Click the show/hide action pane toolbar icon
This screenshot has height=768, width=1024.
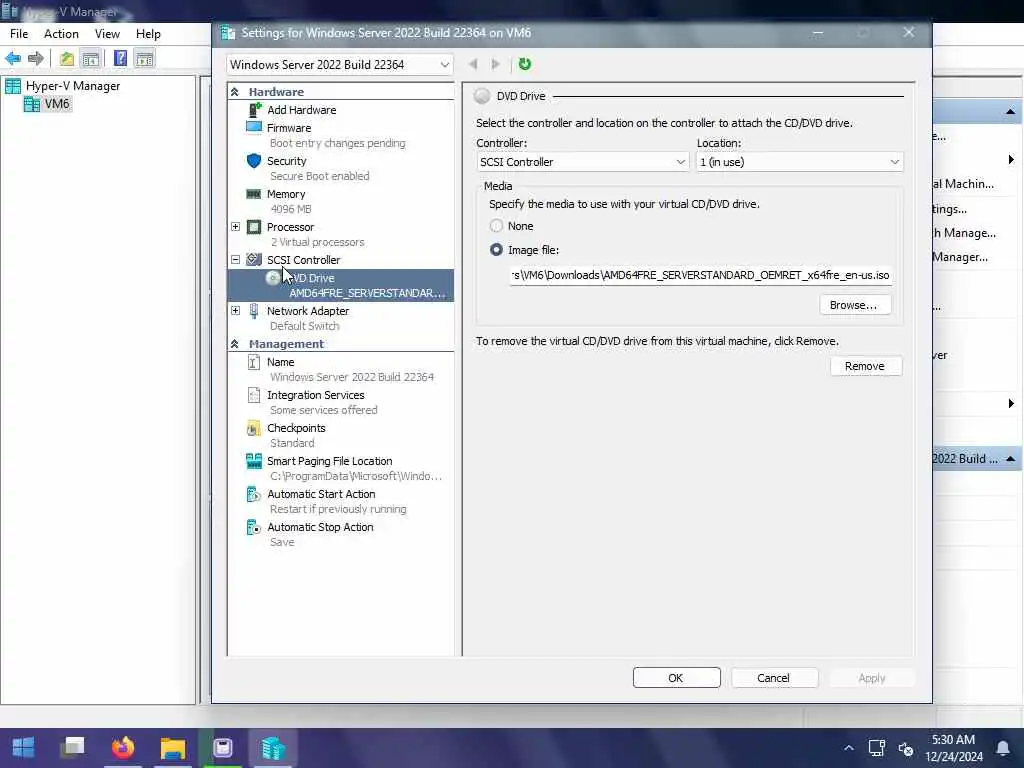(x=144, y=59)
